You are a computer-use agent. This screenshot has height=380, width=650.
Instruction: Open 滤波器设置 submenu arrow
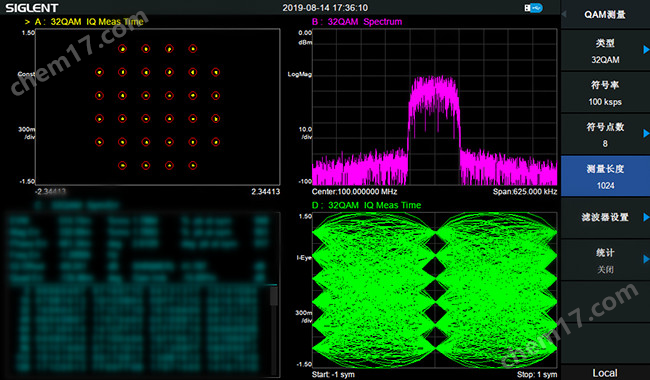645,217
